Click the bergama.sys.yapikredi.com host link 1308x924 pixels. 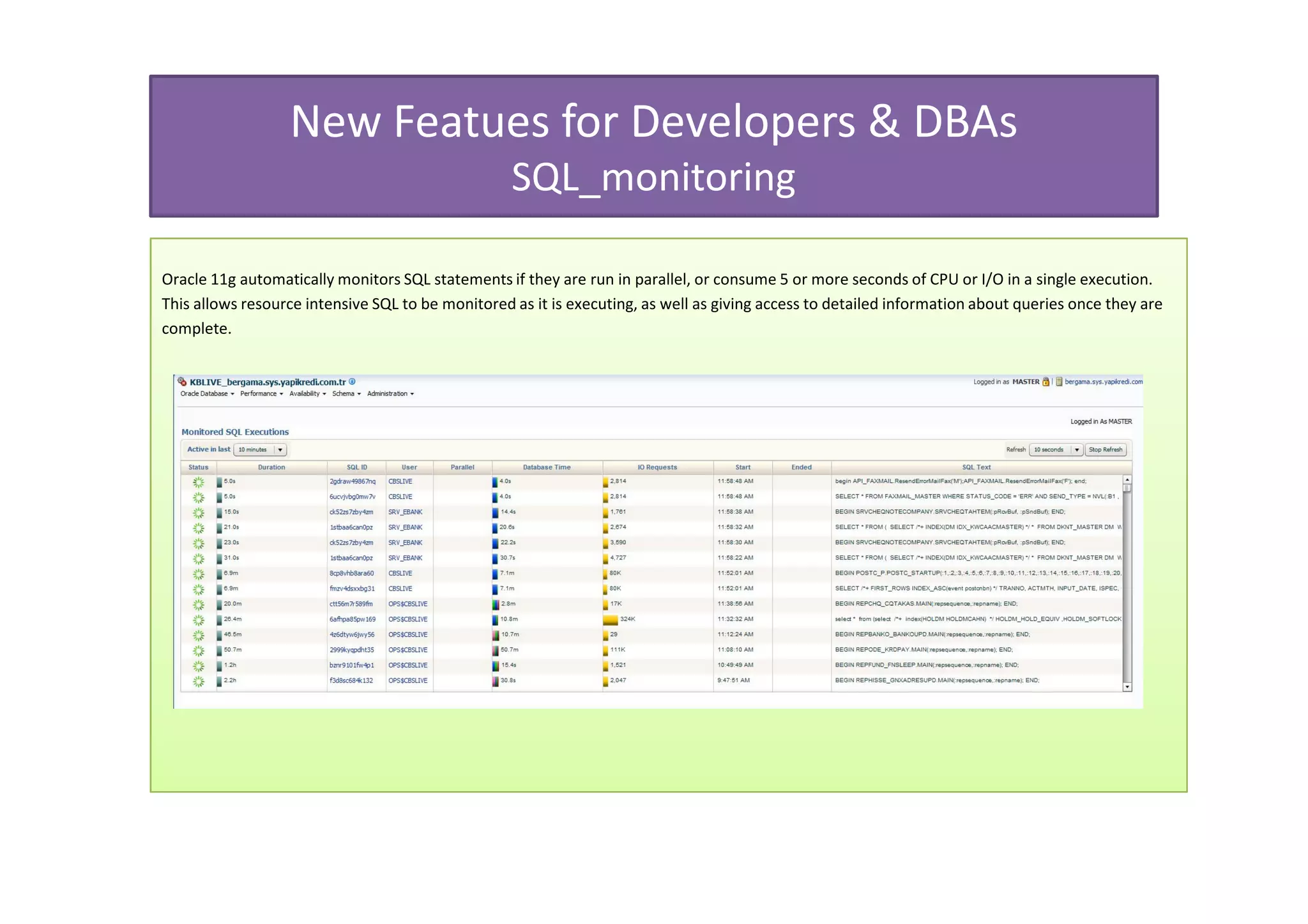click(1103, 382)
